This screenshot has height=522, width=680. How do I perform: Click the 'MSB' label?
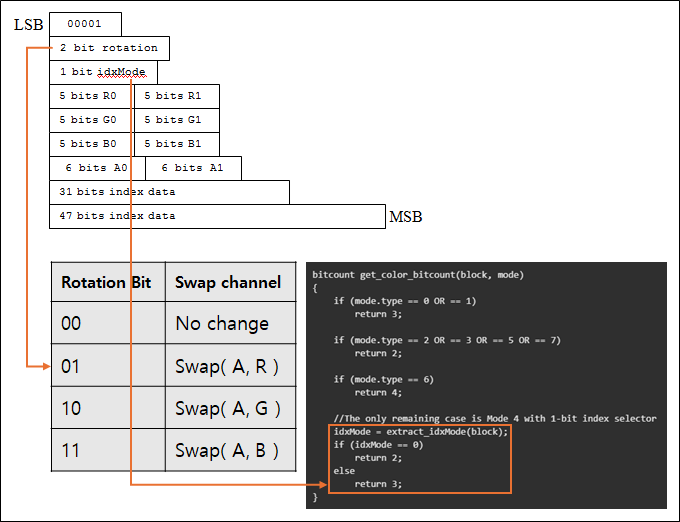click(405, 217)
